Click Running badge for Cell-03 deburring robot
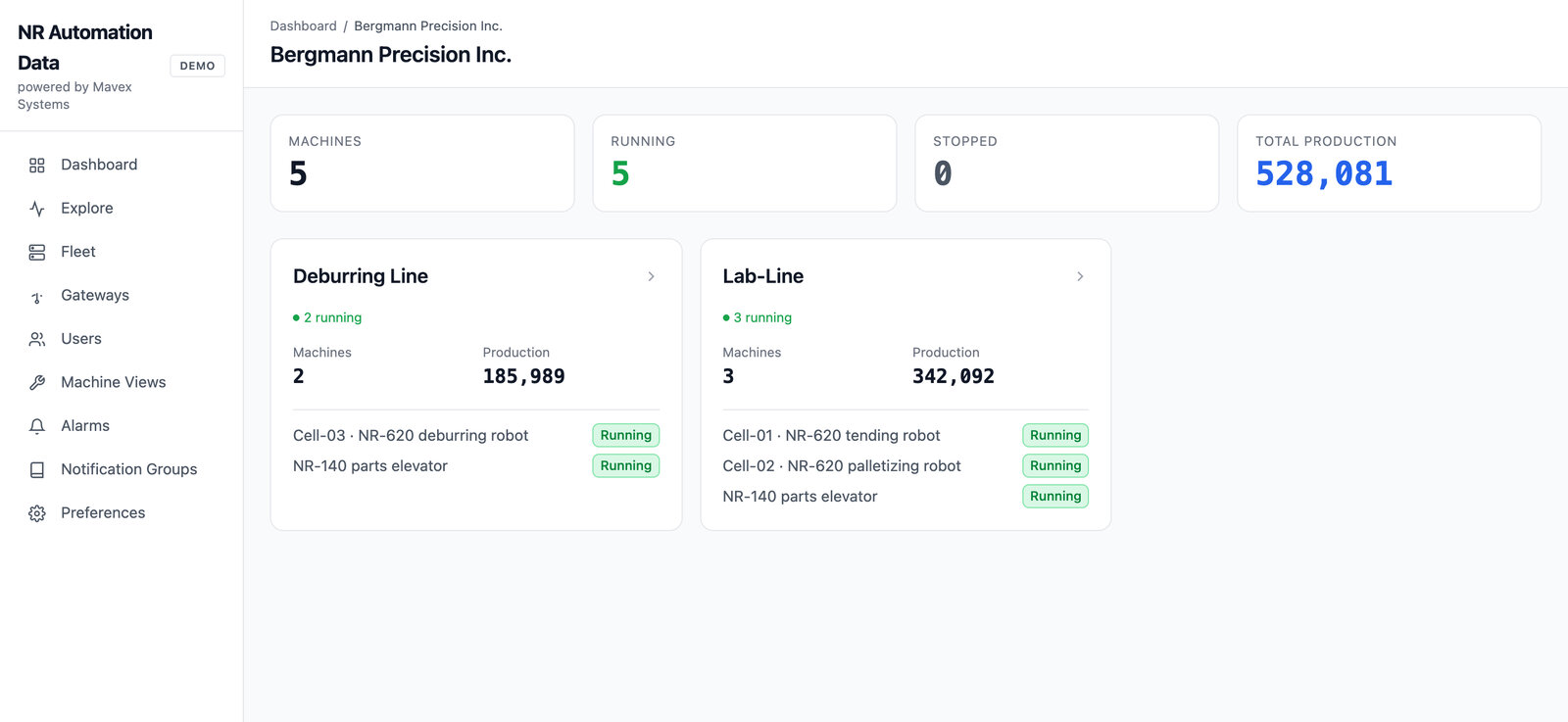 click(626, 435)
